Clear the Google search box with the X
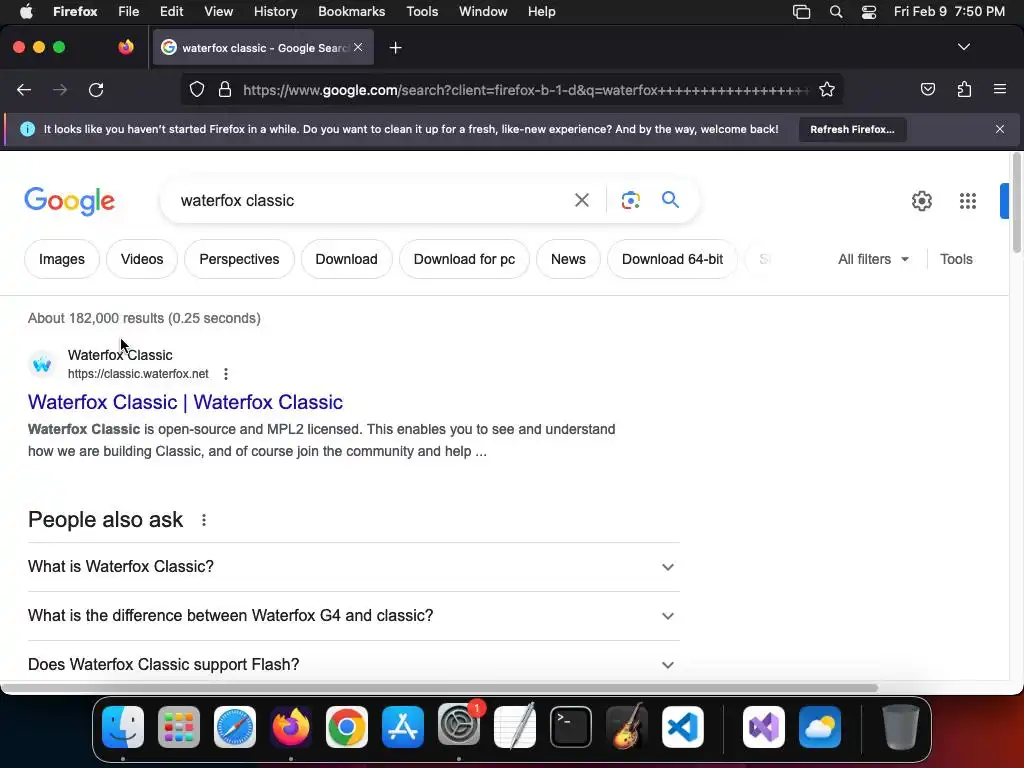This screenshot has width=1024, height=768. pos(581,200)
